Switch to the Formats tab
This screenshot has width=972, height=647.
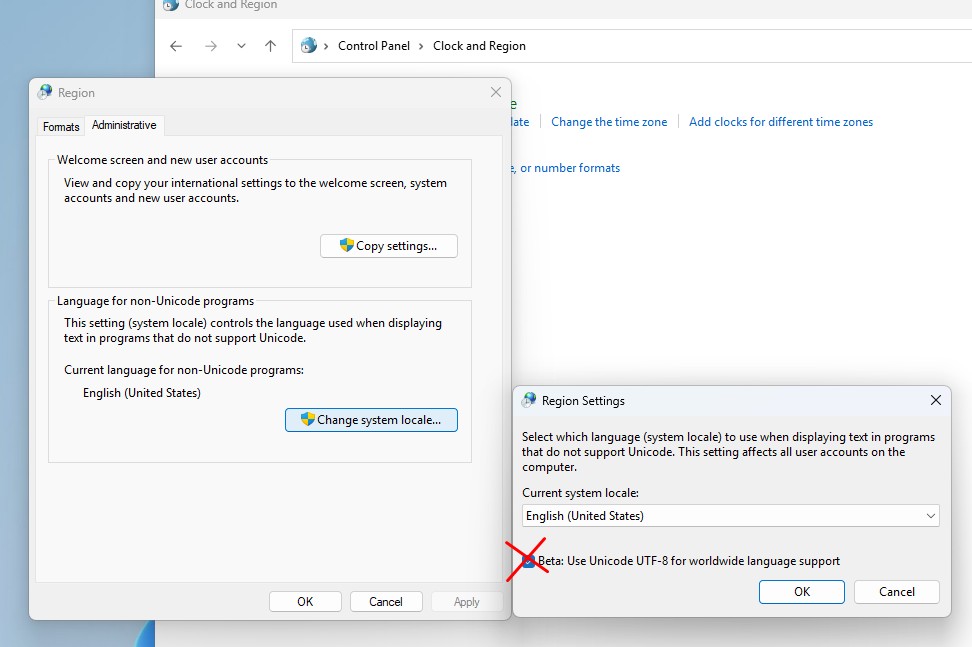61,127
